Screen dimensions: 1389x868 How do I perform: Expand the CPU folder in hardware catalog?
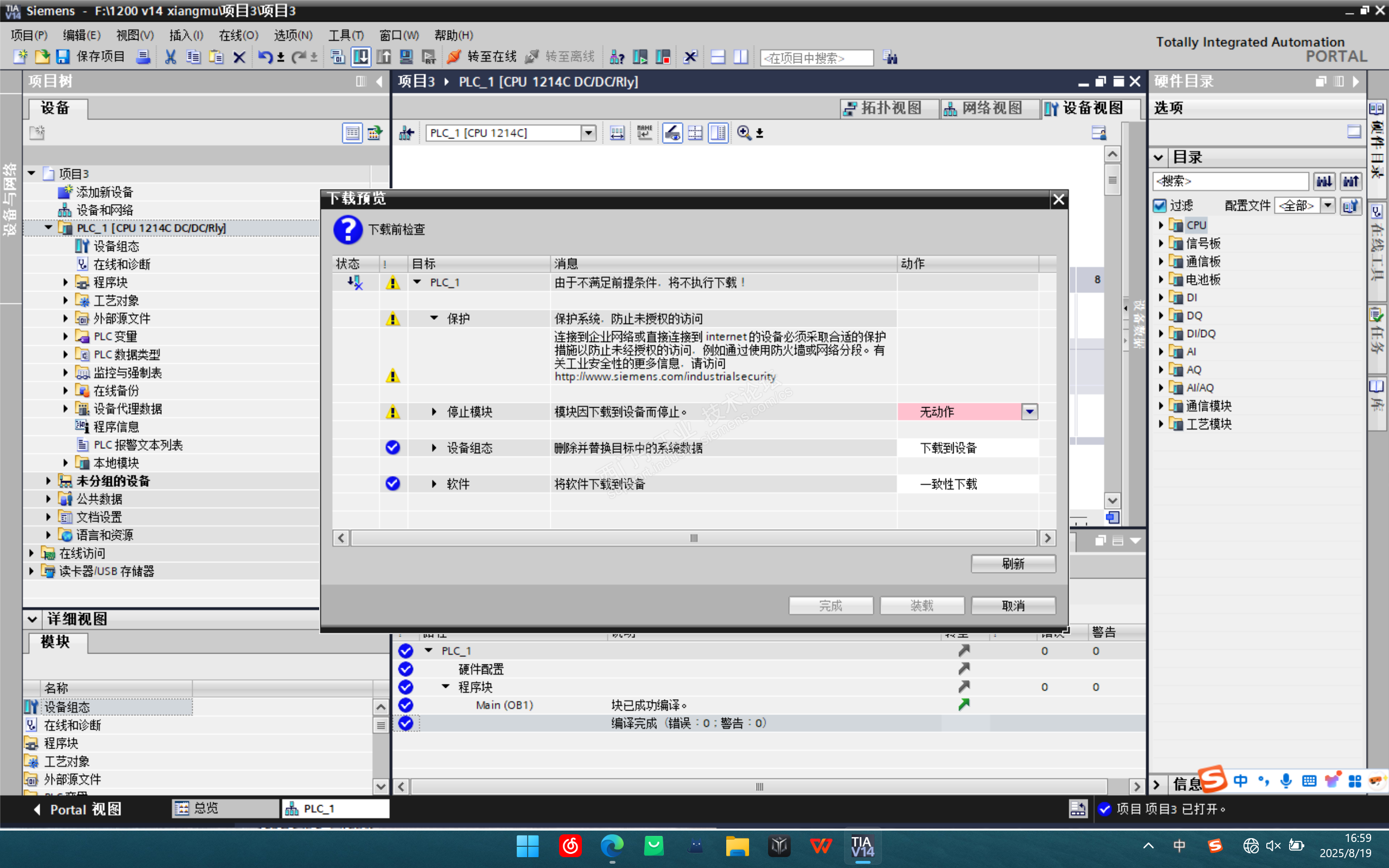click(1160, 225)
